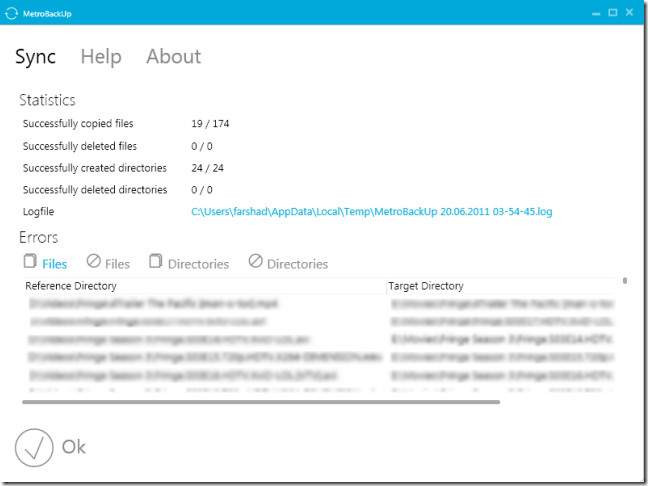Open the About tab
This screenshot has height=486, width=648.
coord(174,56)
